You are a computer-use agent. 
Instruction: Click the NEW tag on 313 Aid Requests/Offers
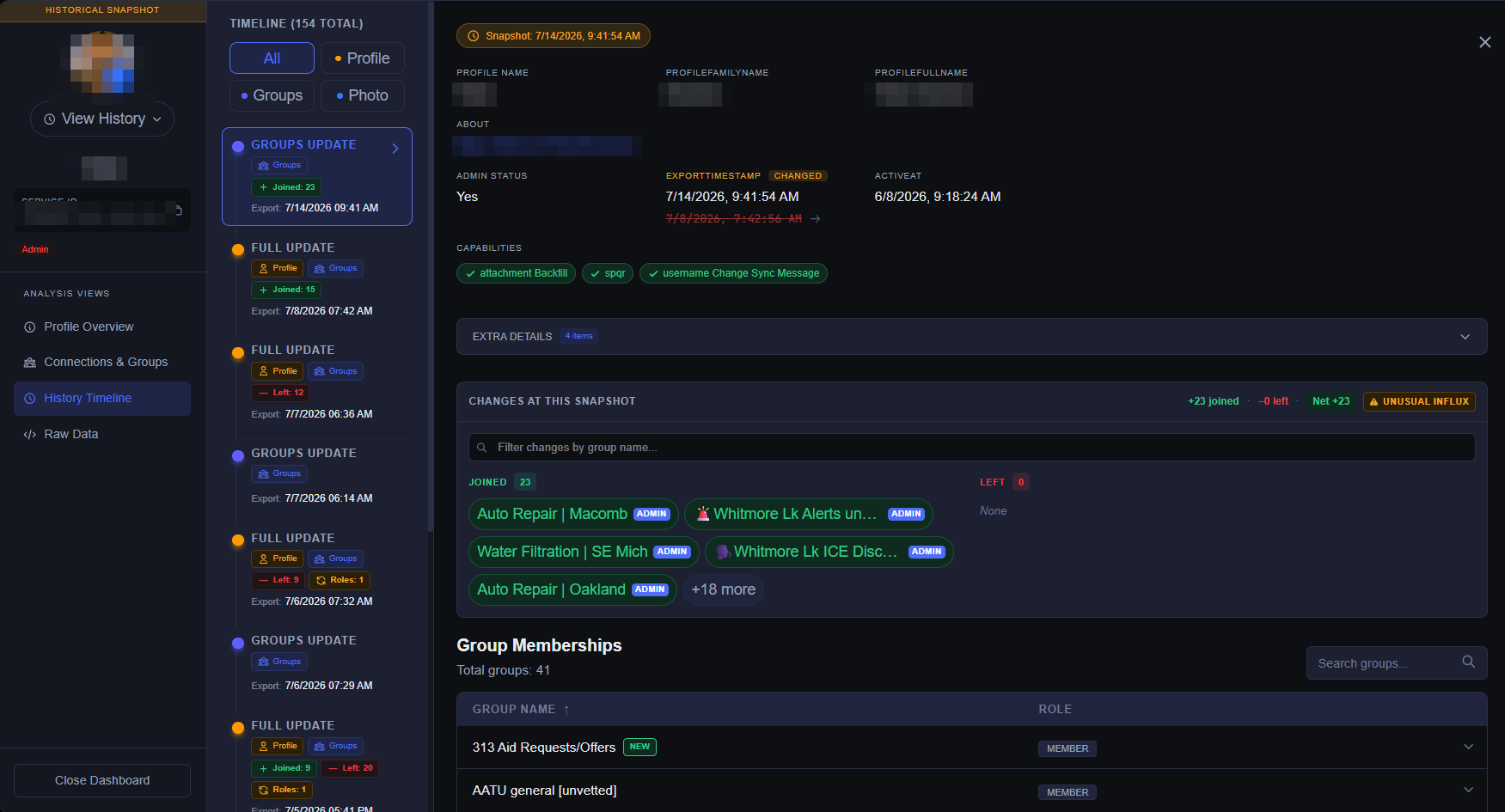639,747
